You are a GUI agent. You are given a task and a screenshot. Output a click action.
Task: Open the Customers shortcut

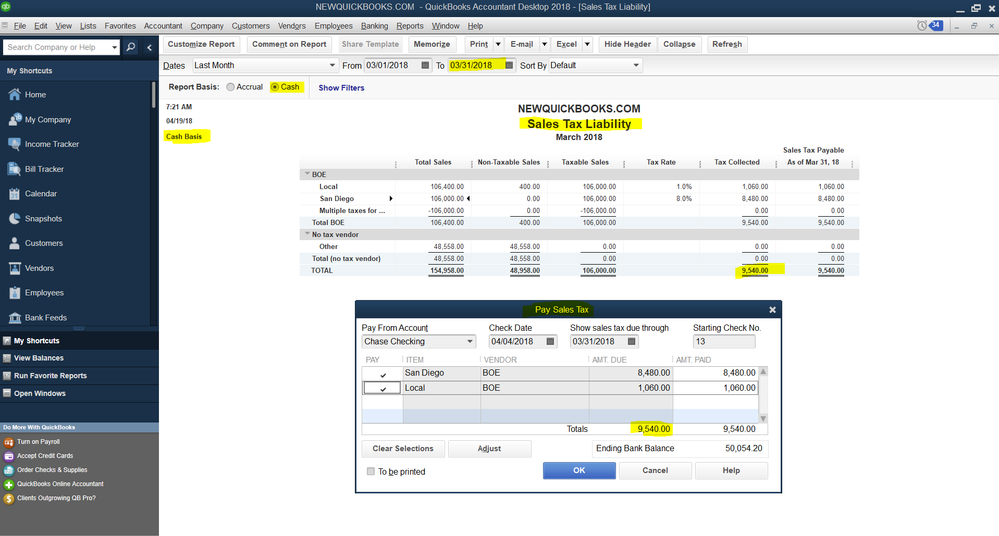pyautogui.click(x=43, y=243)
